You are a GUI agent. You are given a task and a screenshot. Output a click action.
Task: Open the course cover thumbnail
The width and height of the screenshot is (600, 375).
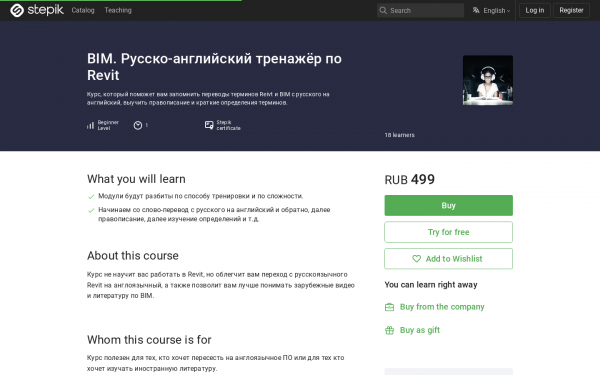pyautogui.click(x=488, y=80)
